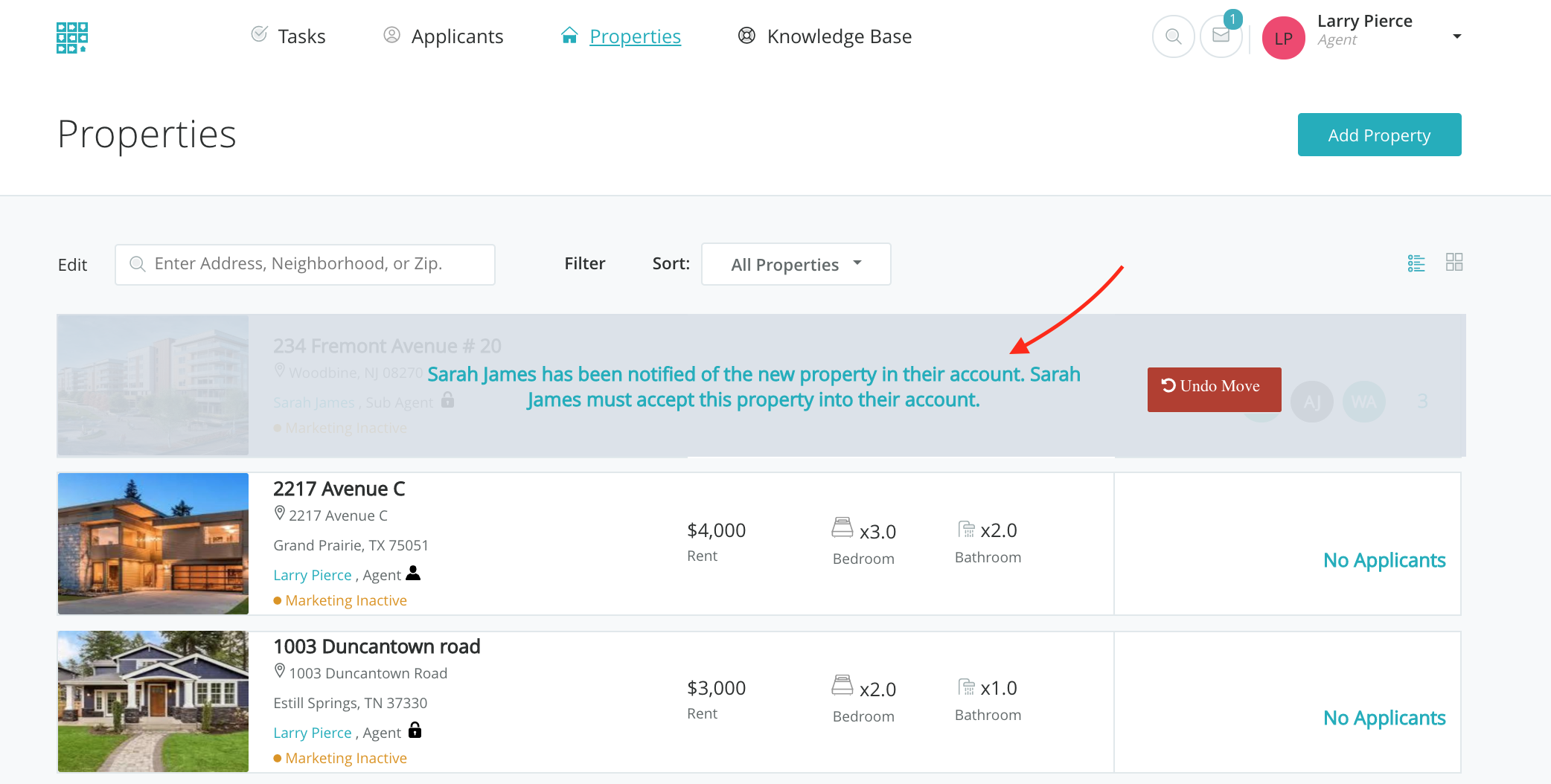Open the Applicants tab
This screenshot has height=784, width=1551.
click(444, 36)
